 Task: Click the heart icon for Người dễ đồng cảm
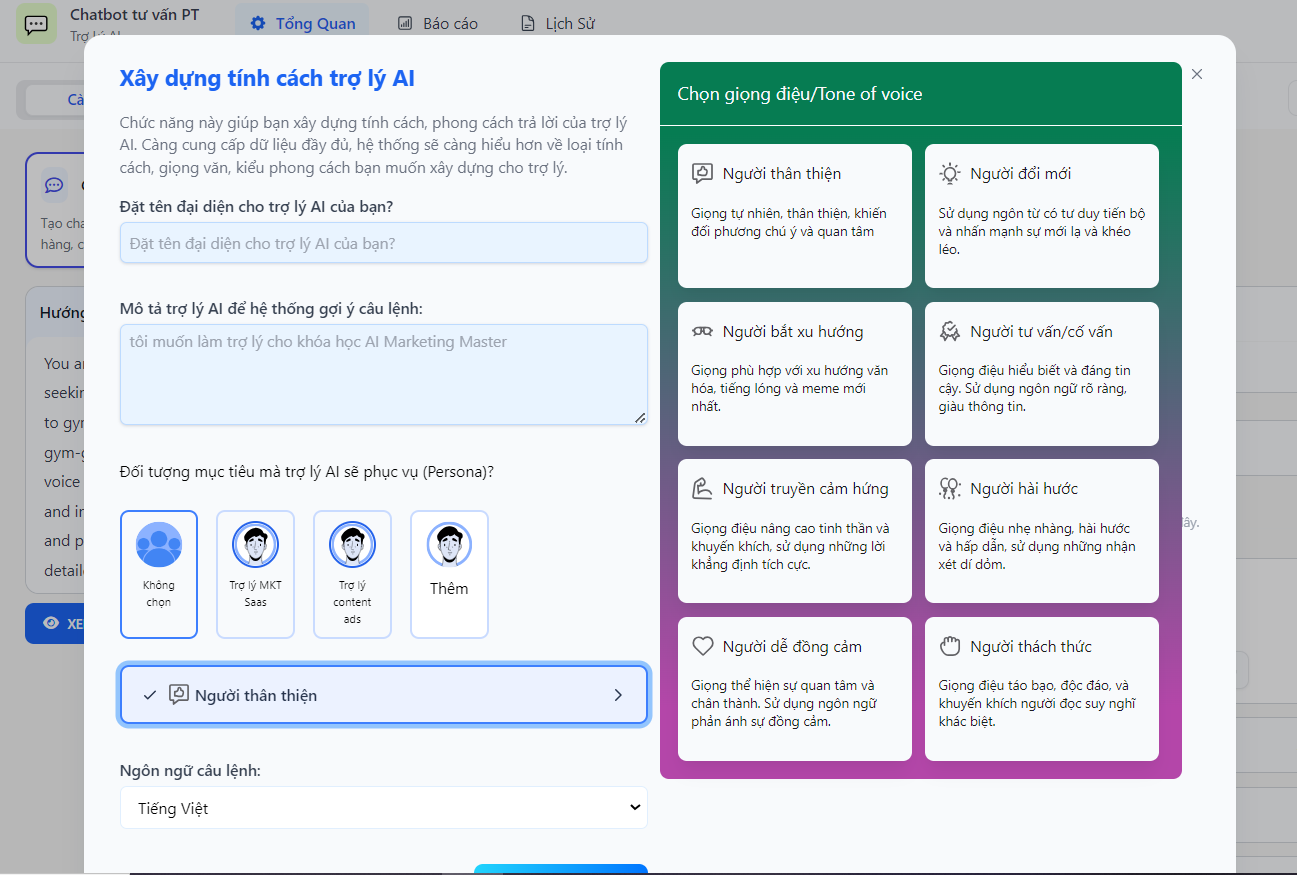click(702, 647)
